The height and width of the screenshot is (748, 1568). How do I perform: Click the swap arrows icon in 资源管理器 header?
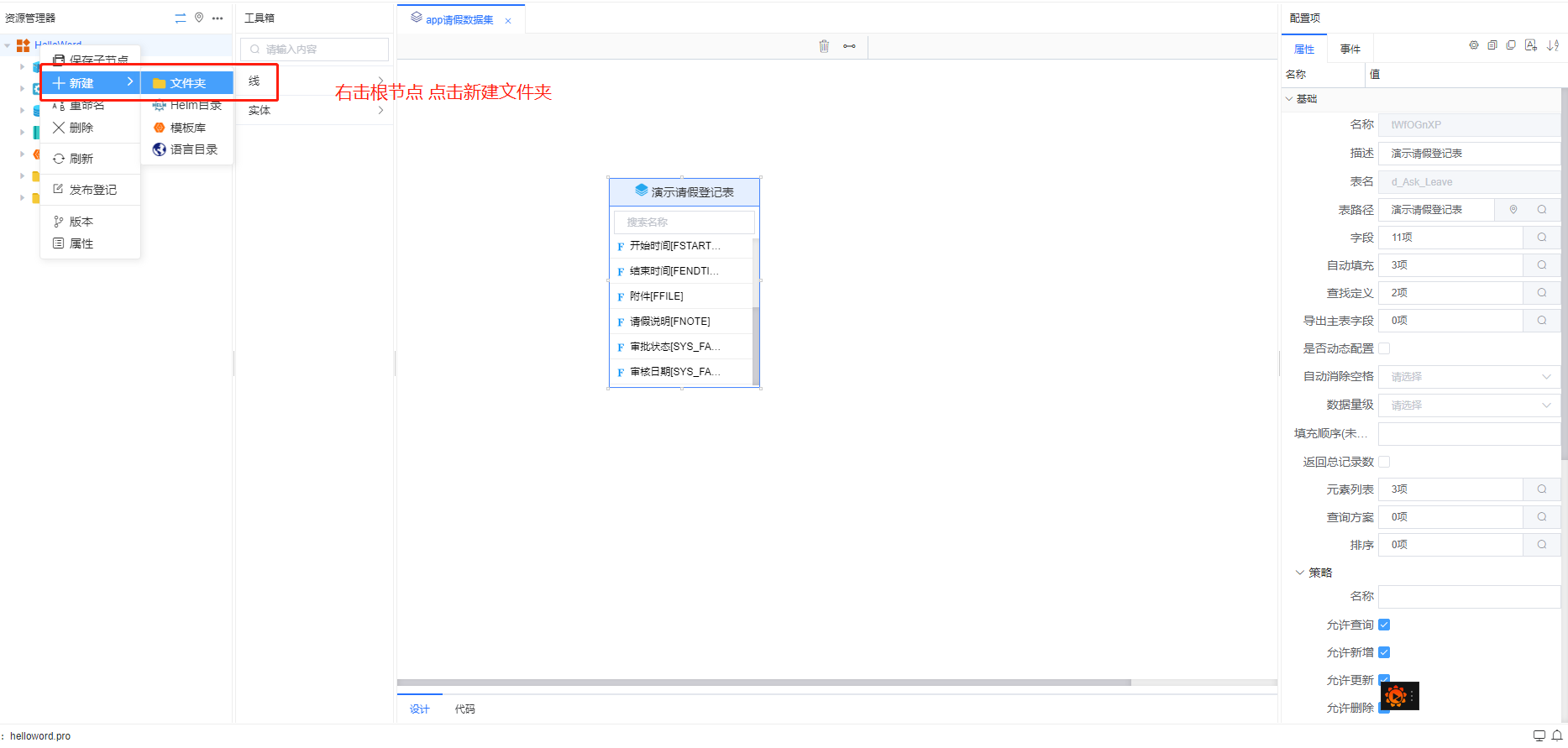click(x=180, y=18)
